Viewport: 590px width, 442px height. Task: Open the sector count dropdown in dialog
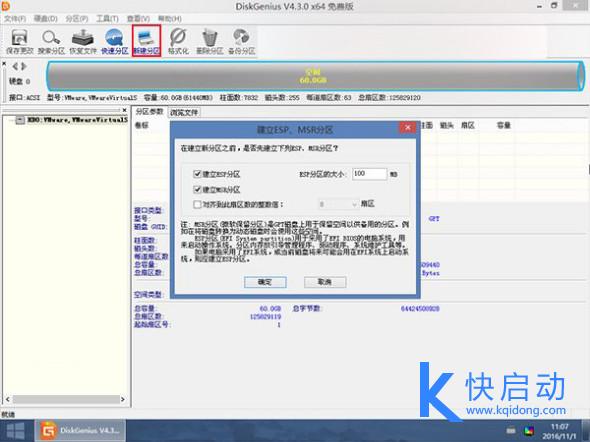point(338,204)
